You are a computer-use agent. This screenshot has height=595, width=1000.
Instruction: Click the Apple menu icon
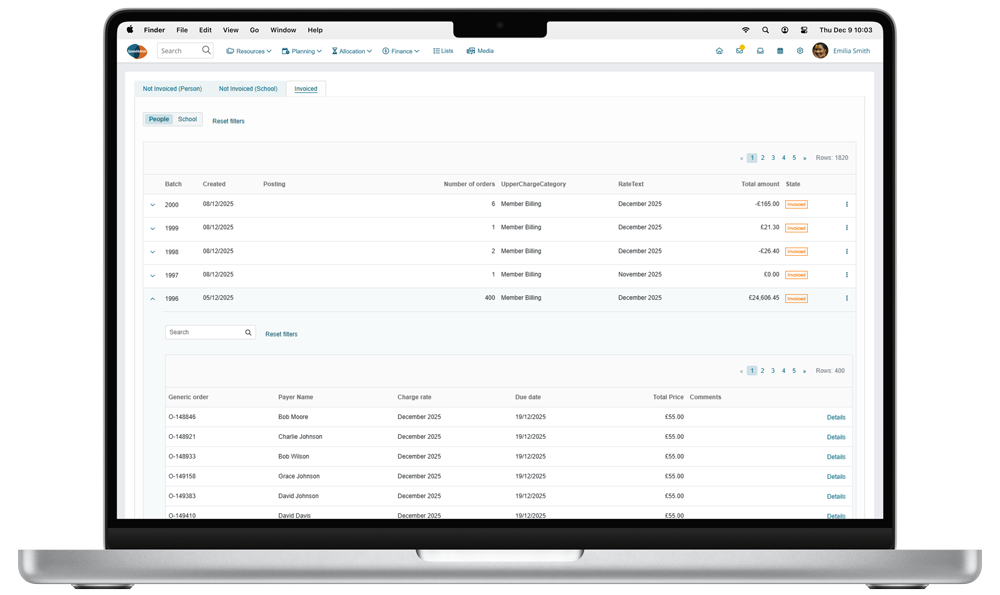point(130,29)
